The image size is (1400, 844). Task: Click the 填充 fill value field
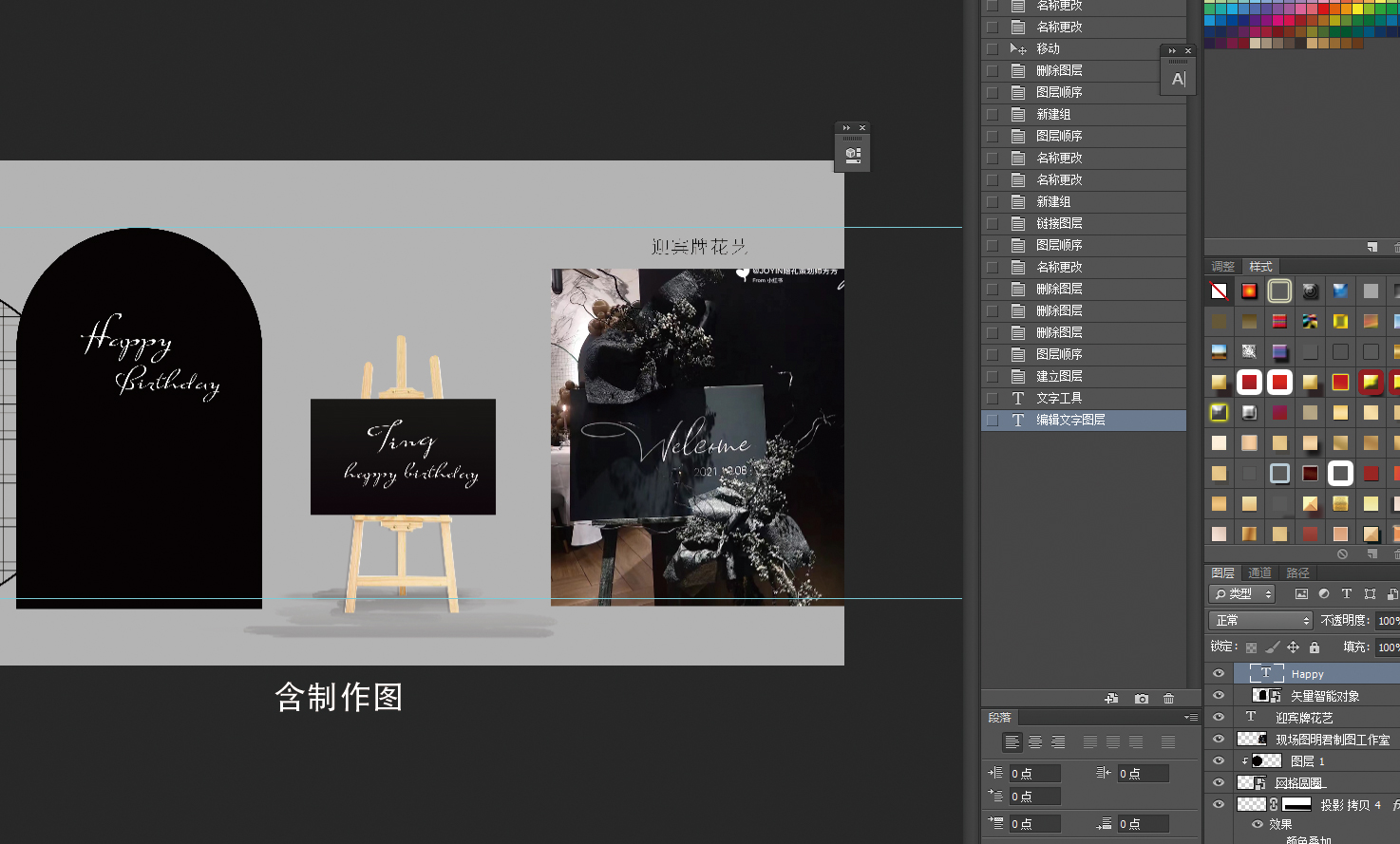click(x=1388, y=647)
